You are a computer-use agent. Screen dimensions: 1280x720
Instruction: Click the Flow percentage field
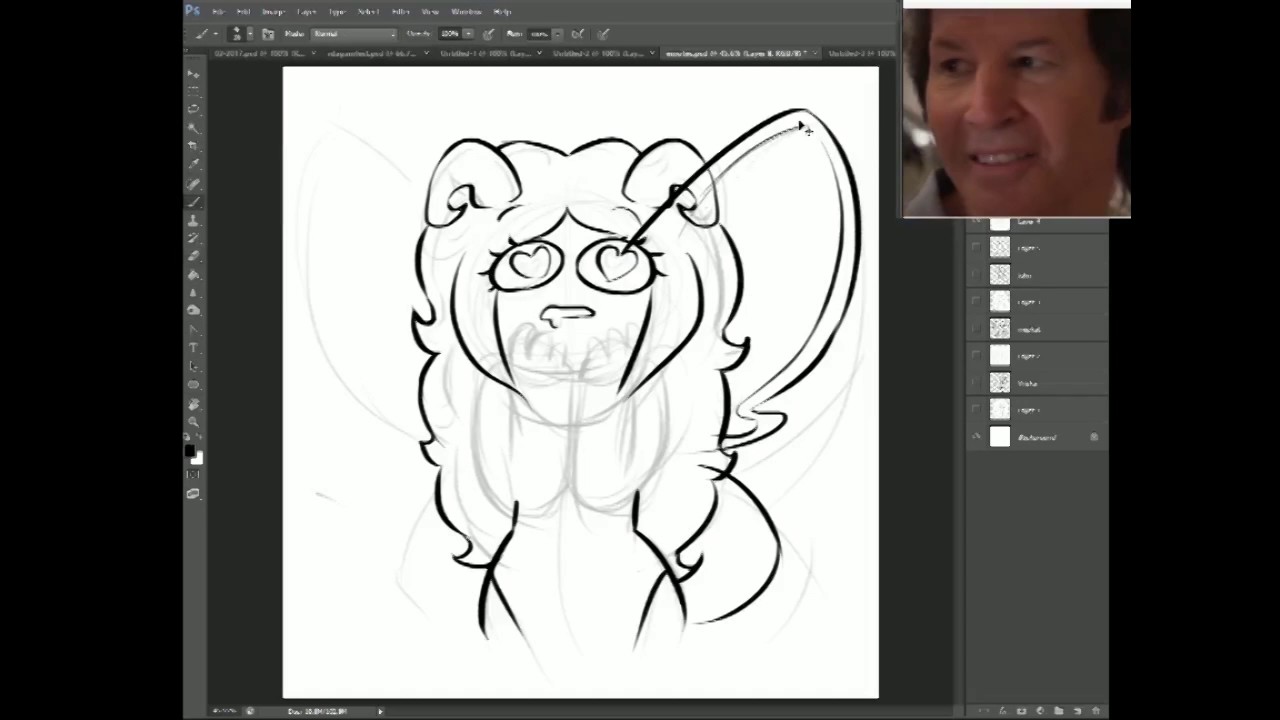click(539, 34)
